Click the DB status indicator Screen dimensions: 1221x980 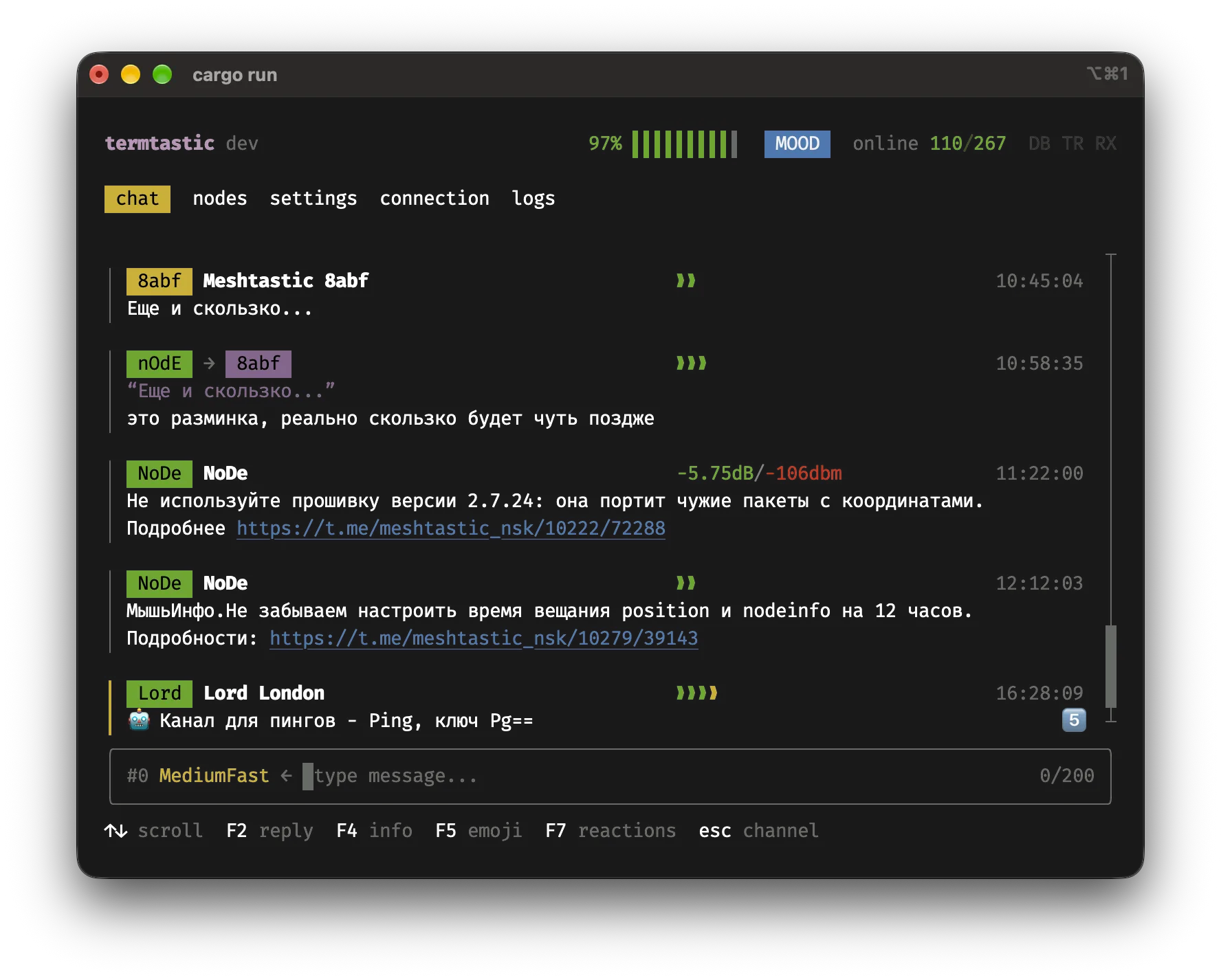[x=1039, y=144]
